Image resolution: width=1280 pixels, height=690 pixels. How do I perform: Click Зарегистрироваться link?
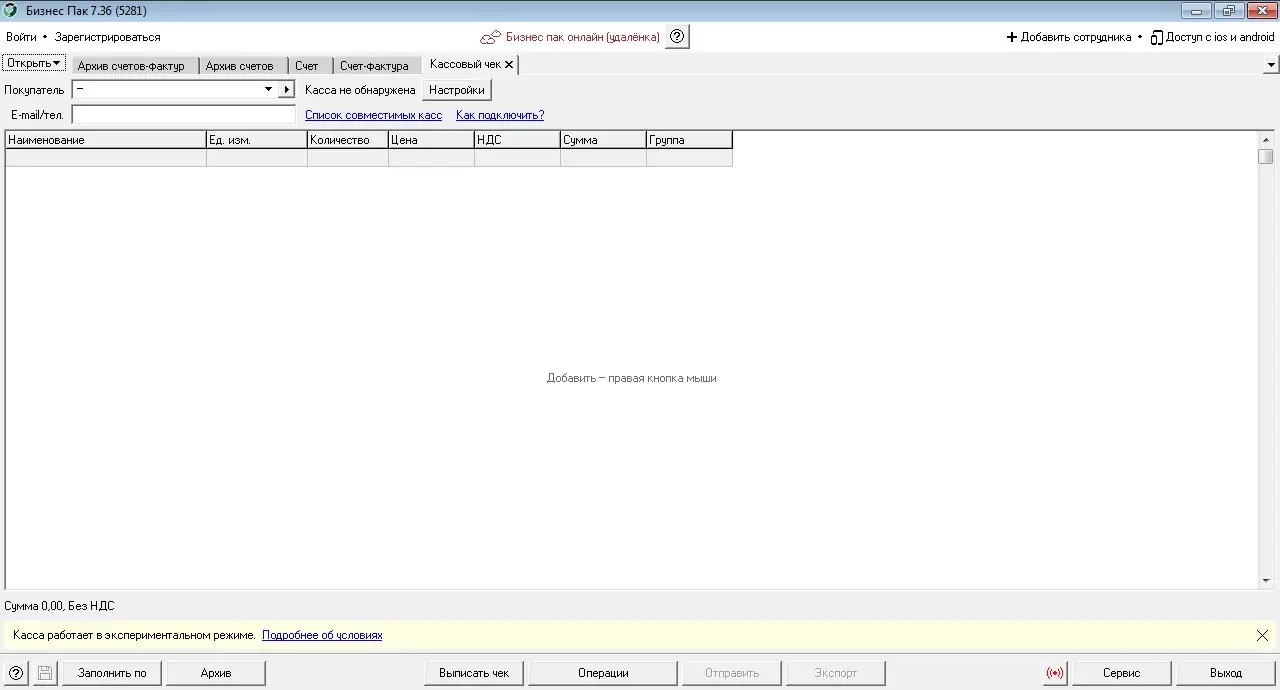[108, 37]
